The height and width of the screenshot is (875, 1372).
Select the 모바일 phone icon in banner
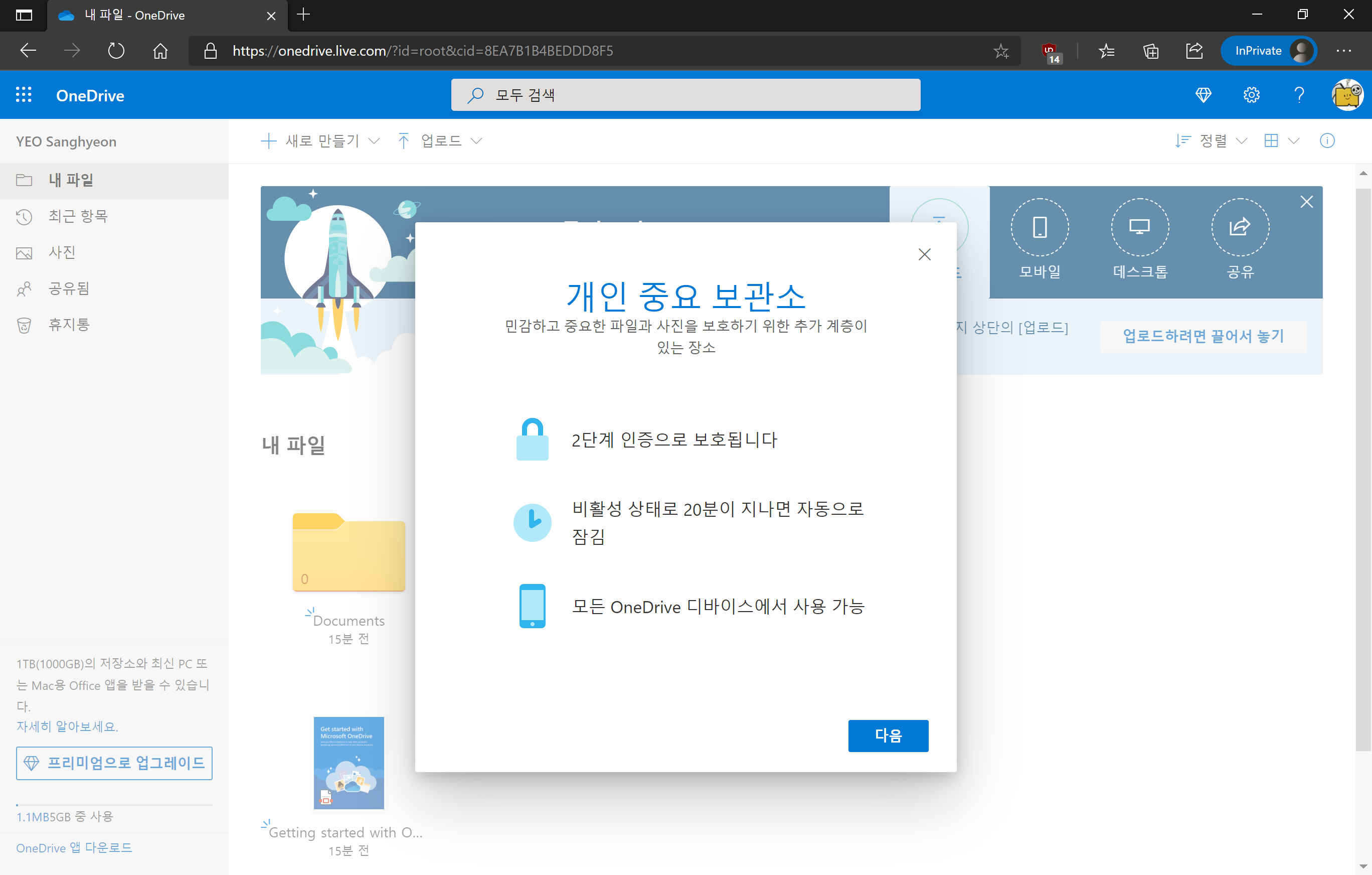(x=1040, y=227)
